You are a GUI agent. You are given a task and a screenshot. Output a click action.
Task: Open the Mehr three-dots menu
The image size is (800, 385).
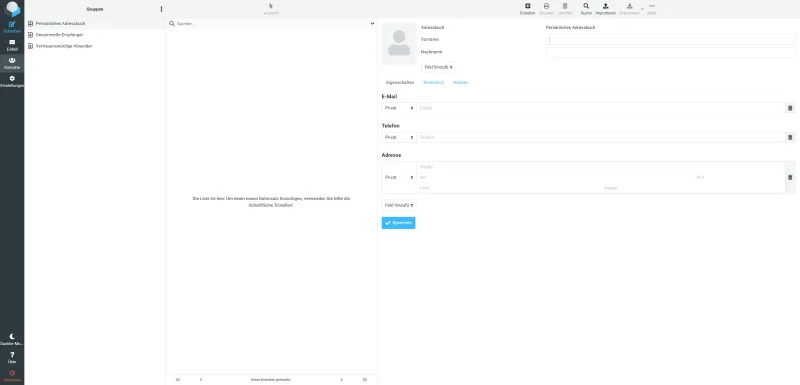(x=652, y=9)
